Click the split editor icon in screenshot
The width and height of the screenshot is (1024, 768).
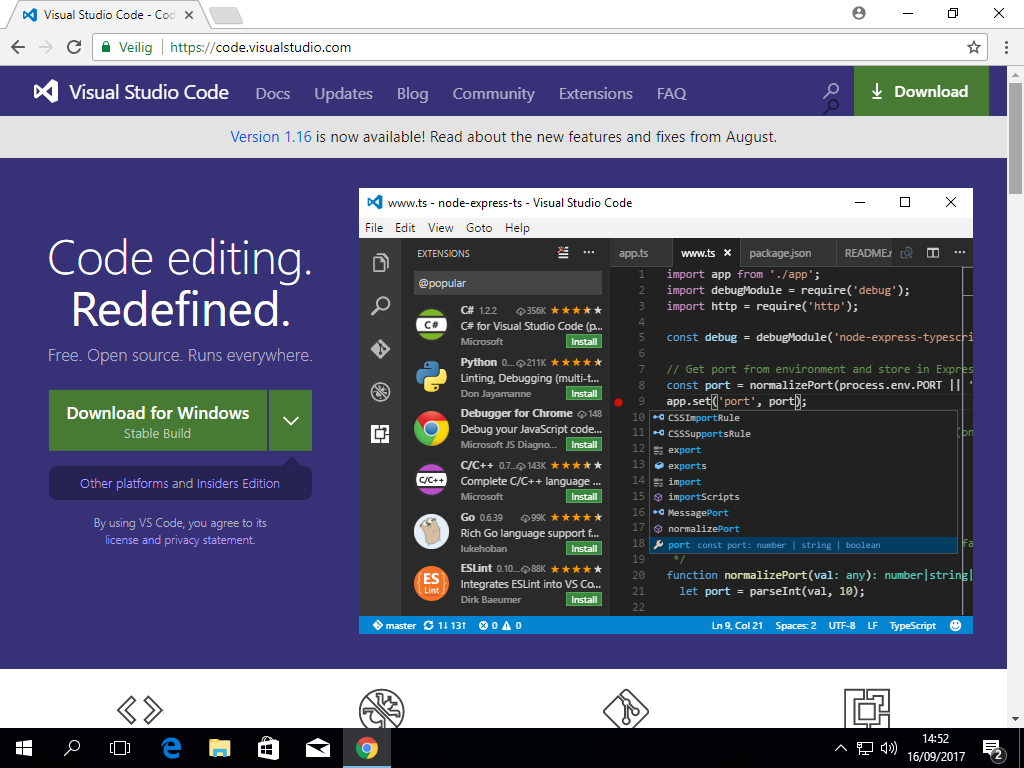pos(933,253)
